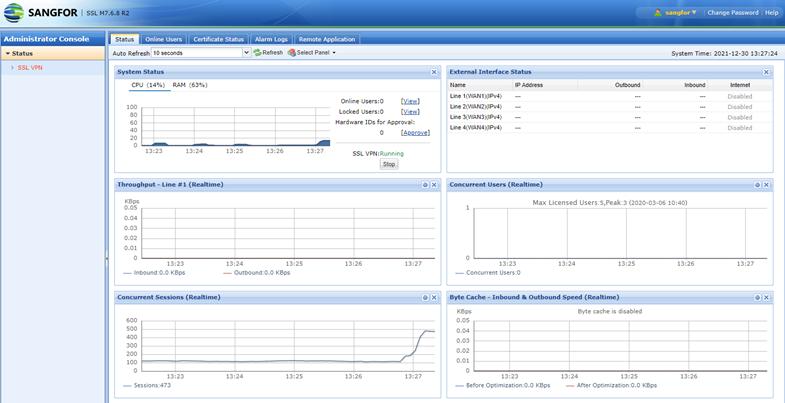Close the Concurrent Users panel

pyautogui.click(x=766, y=185)
